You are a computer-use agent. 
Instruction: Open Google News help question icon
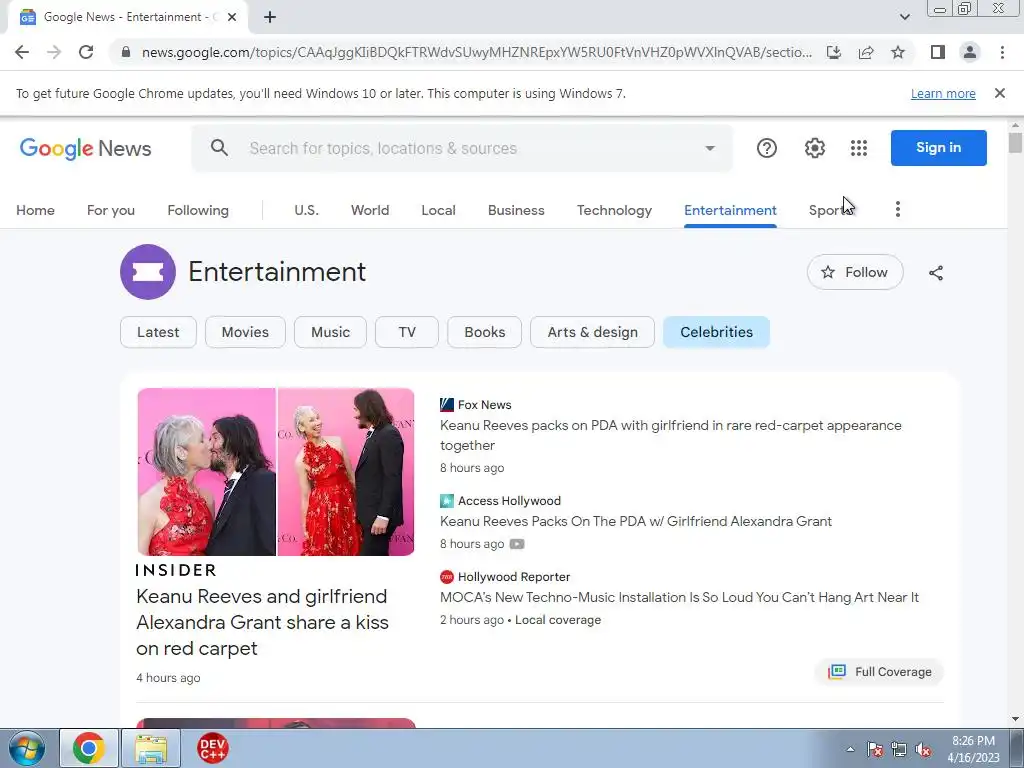(767, 148)
